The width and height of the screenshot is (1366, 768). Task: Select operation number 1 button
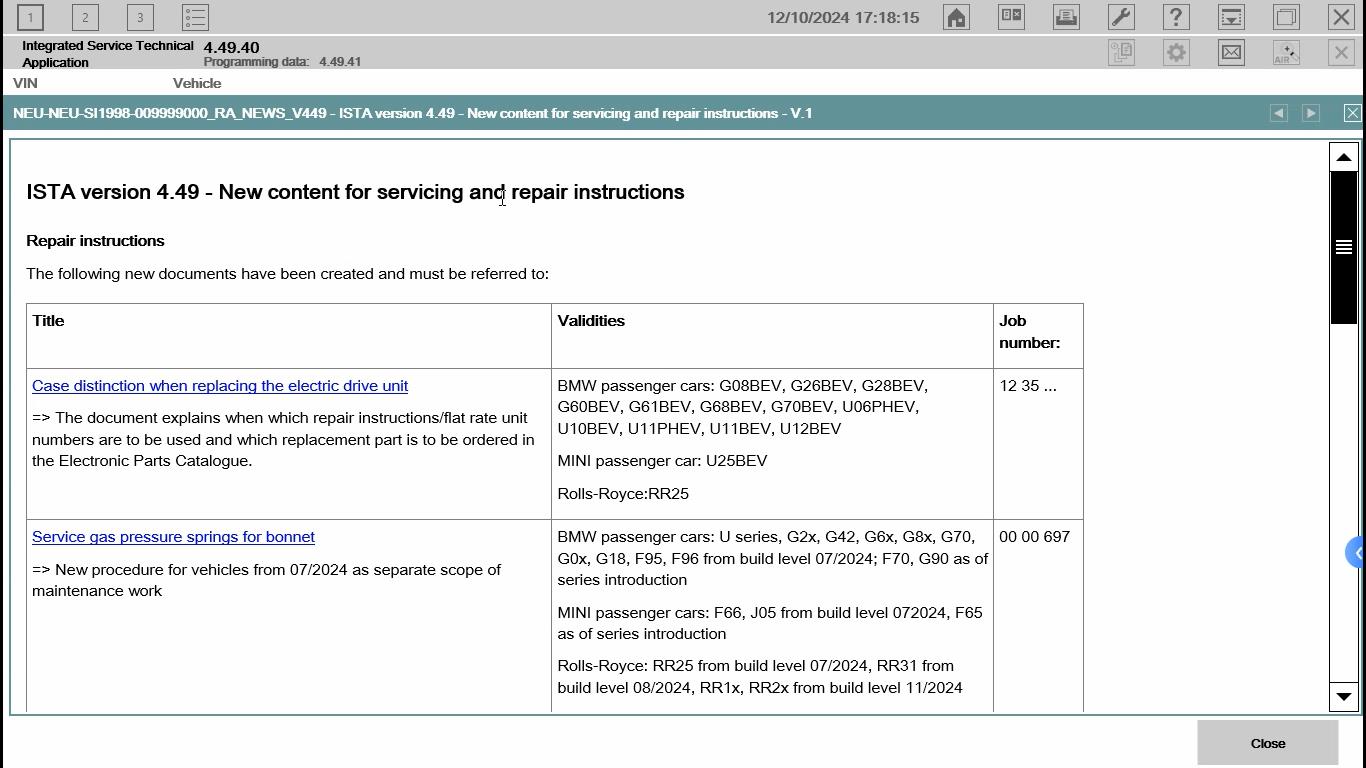click(30, 17)
